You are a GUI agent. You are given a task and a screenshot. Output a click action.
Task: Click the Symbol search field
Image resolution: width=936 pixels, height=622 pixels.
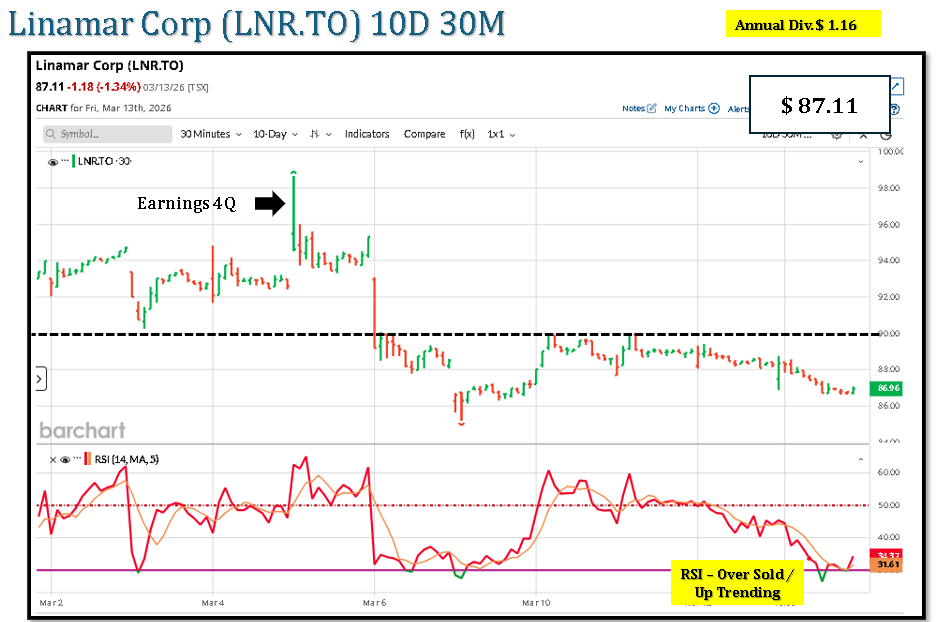click(105, 134)
